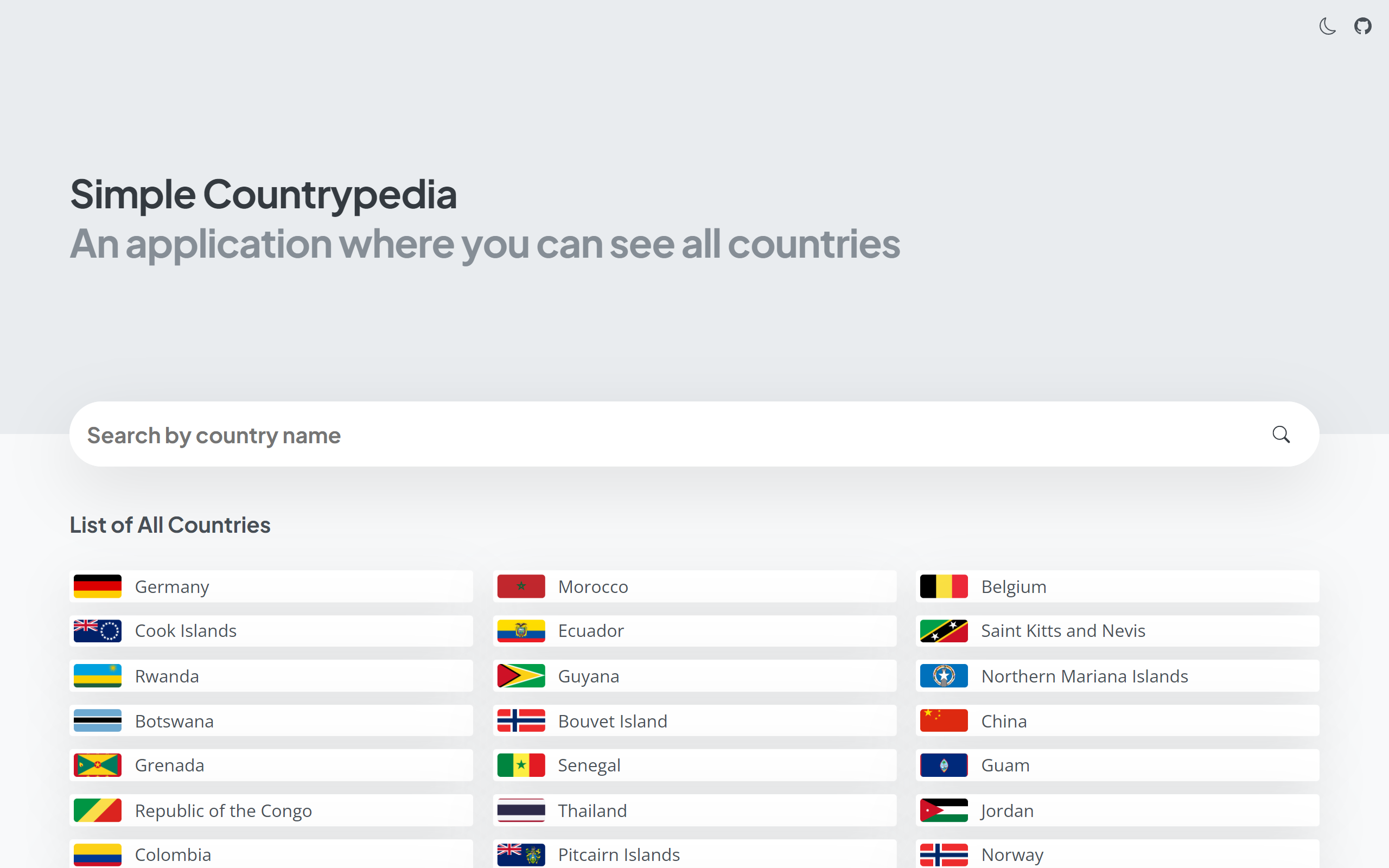
Task: Open the Belgium country entry
Action: pyautogui.click(x=1117, y=586)
